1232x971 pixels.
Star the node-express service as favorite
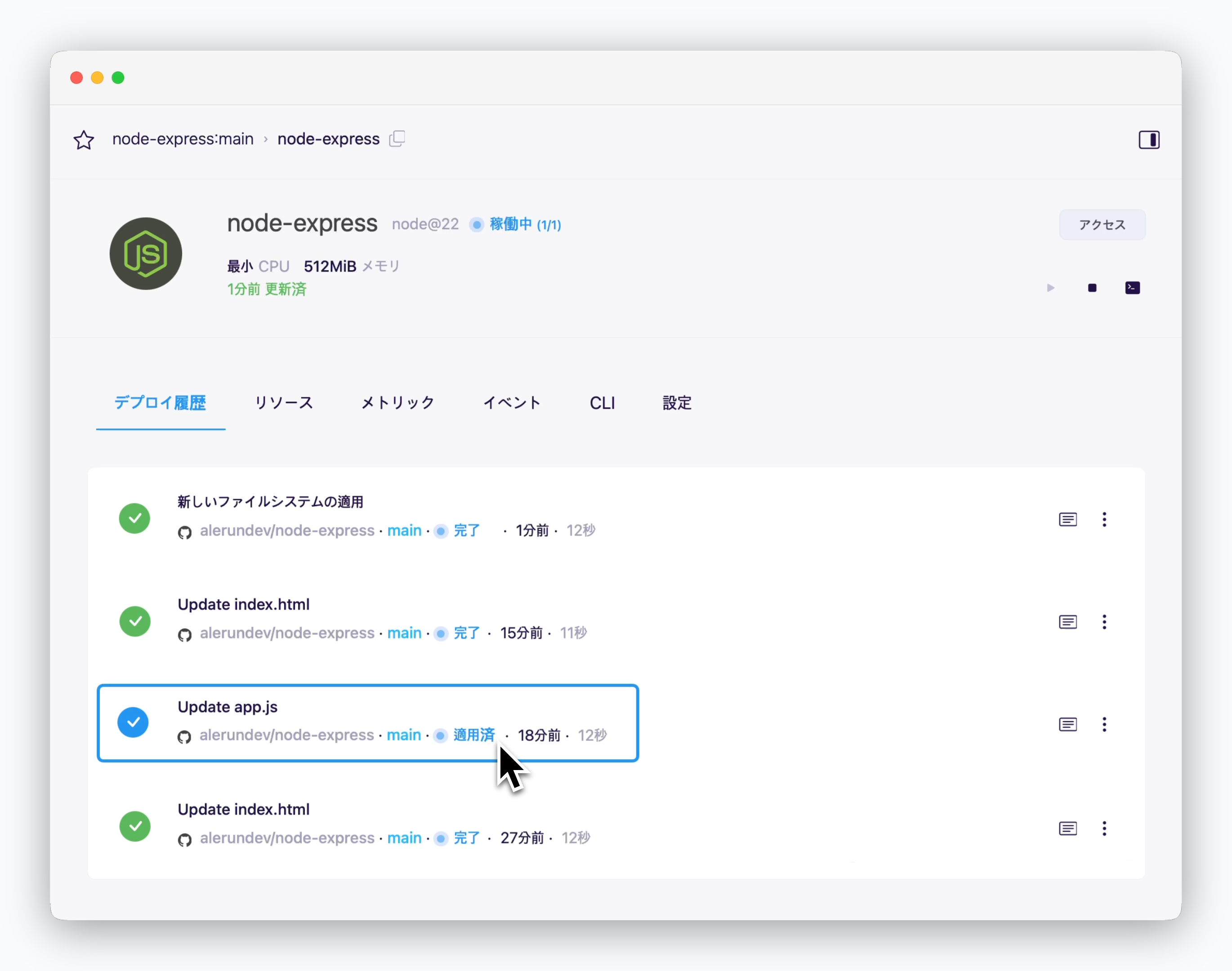point(84,140)
